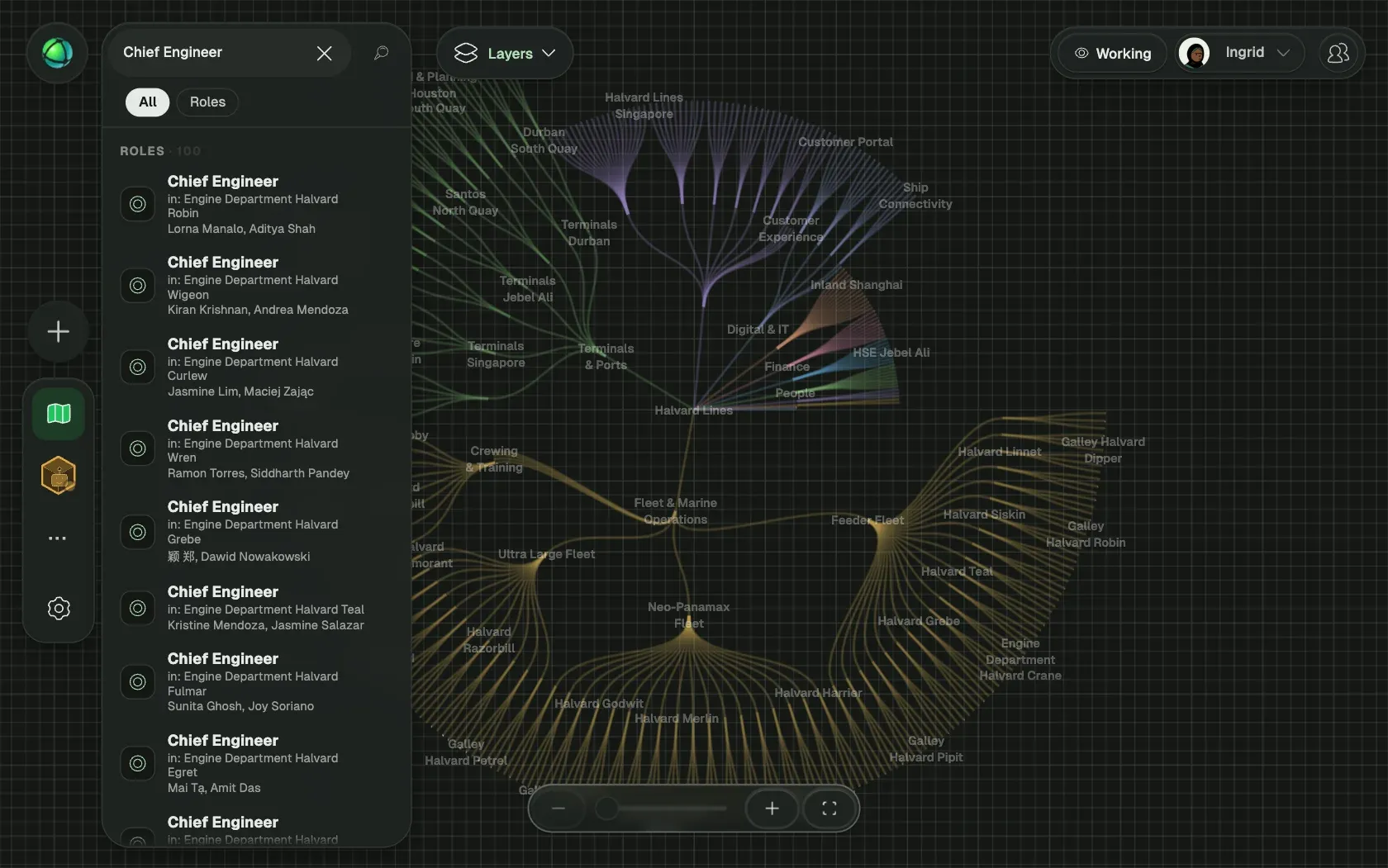Click the search magnifier icon
Screen dimensions: 1388x868
coord(381,53)
